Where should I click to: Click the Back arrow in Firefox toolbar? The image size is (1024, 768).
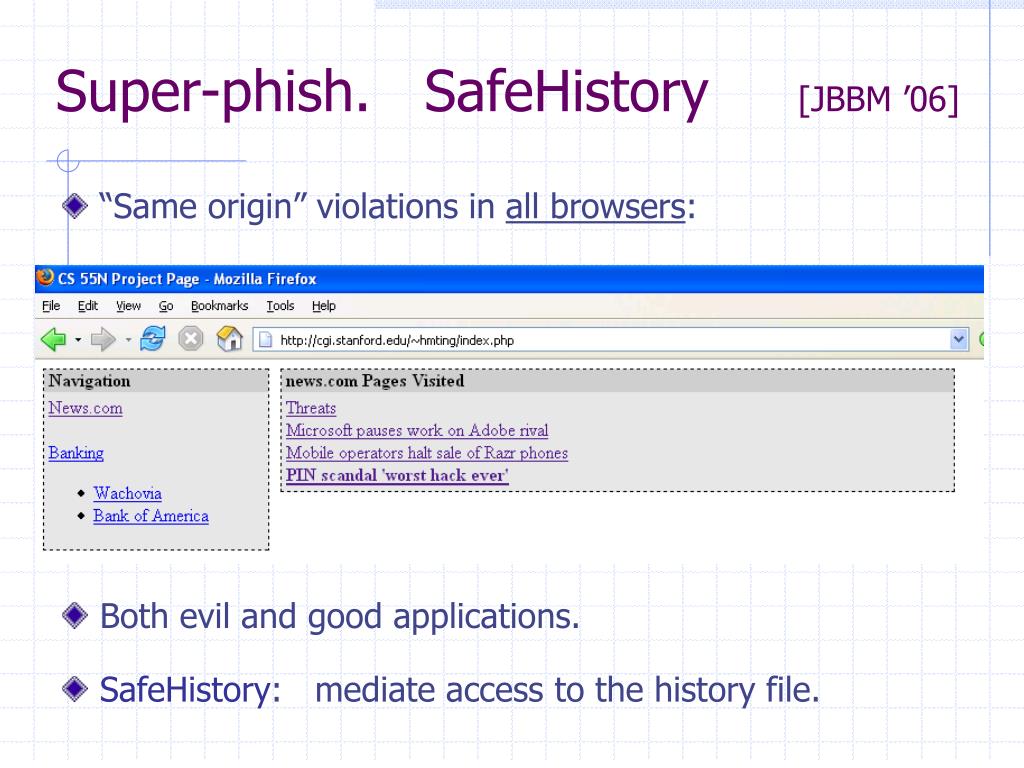point(54,340)
